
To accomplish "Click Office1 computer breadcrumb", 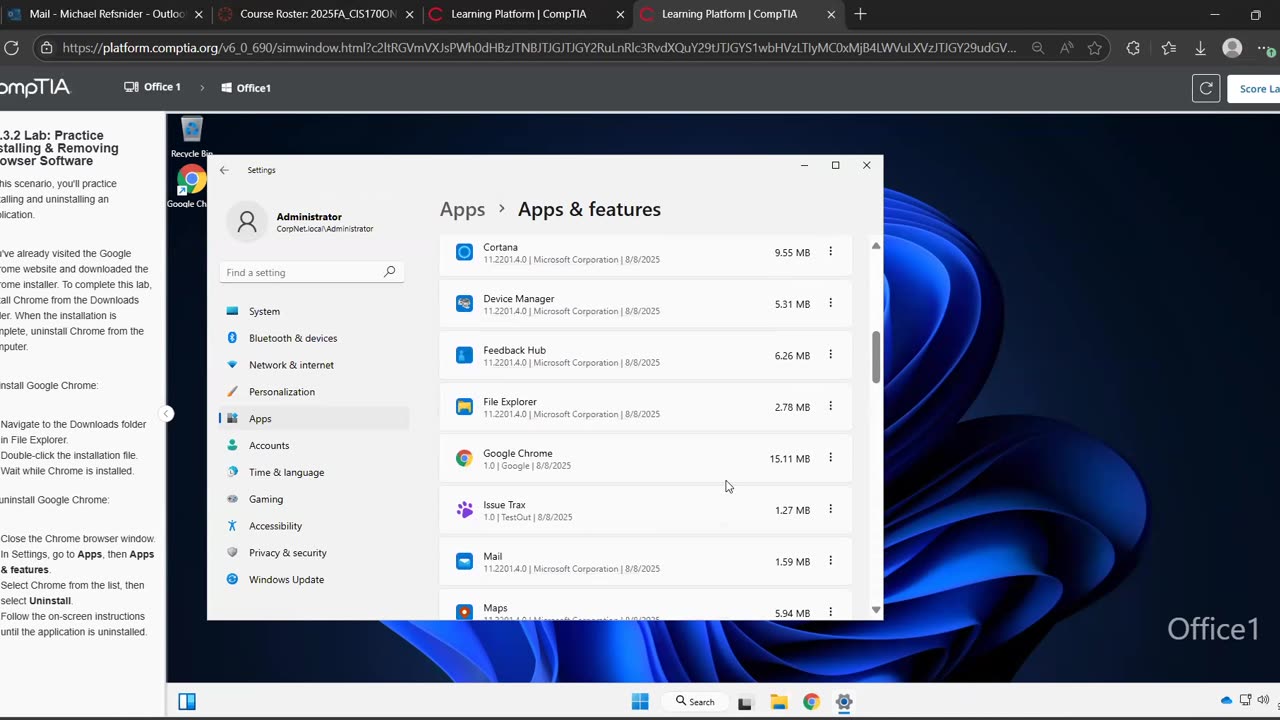I will coord(246,88).
